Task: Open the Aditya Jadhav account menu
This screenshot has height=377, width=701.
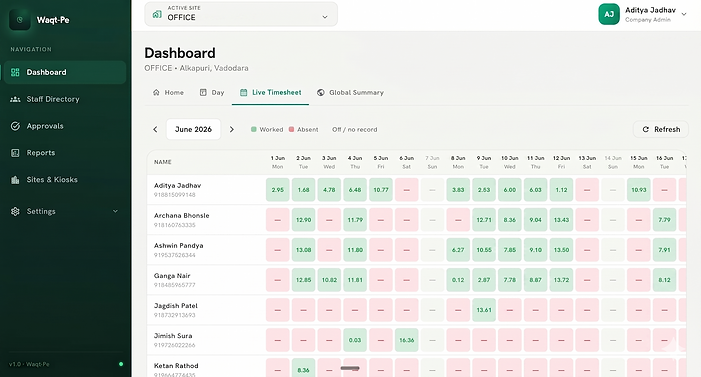Action: (642, 14)
